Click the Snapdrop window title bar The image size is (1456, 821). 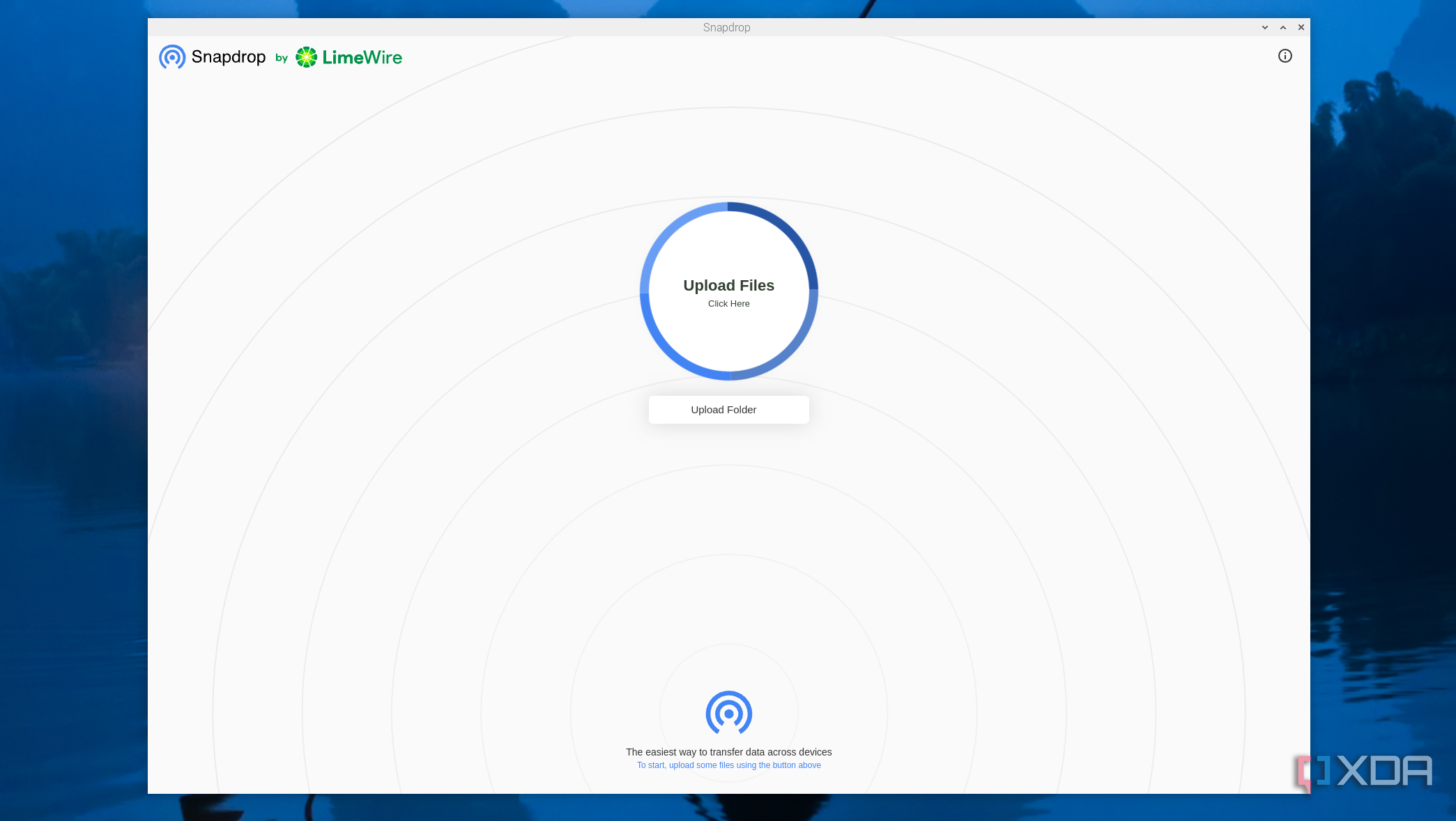click(726, 27)
